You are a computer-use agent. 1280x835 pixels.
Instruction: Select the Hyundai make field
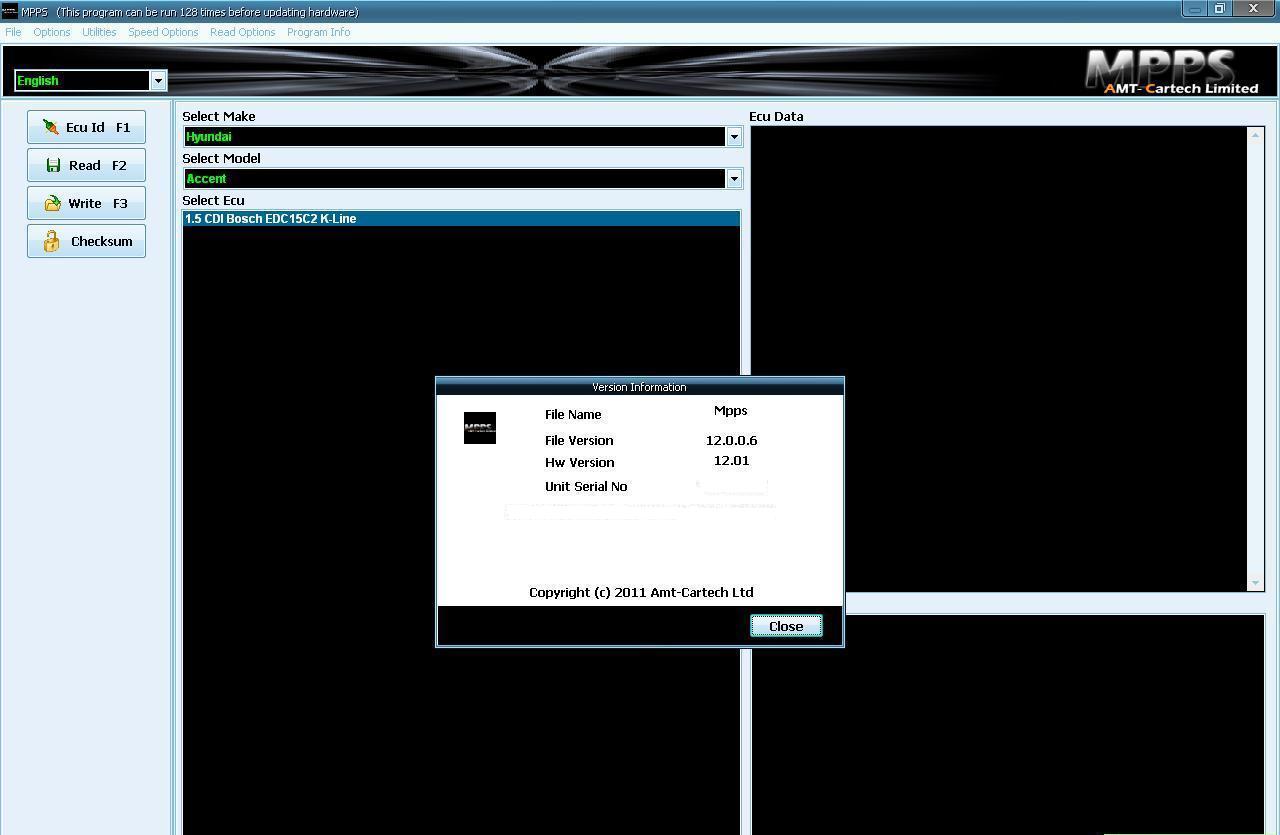point(454,136)
